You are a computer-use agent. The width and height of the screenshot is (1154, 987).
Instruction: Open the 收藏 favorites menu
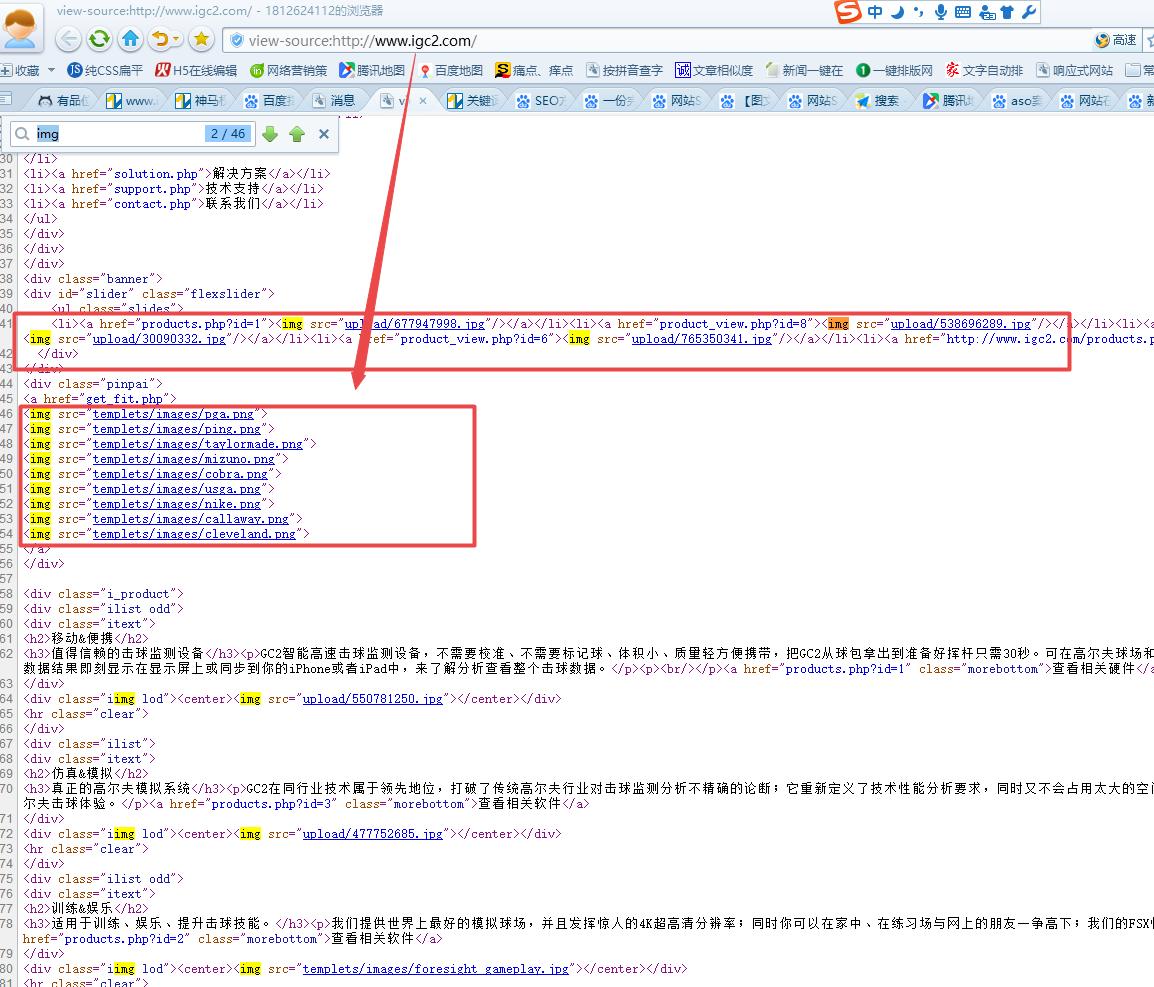[22, 70]
